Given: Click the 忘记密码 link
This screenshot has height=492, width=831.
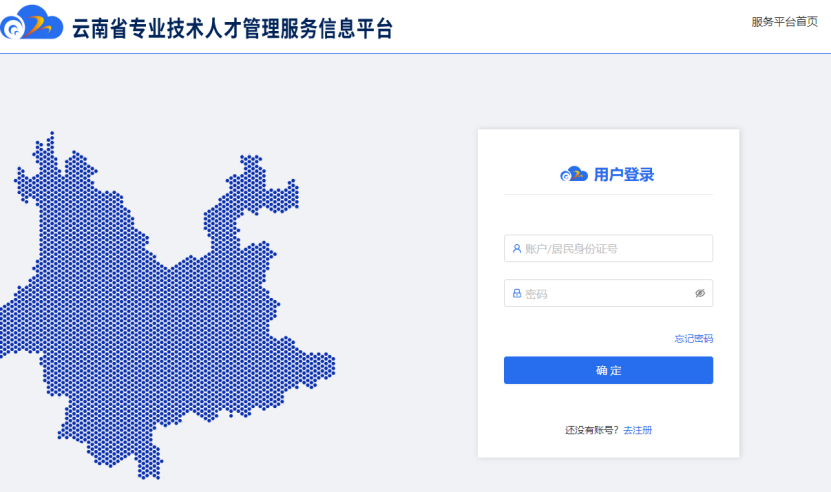Looking at the screenshot, I should pyautogui.click(x=693, y=339).
